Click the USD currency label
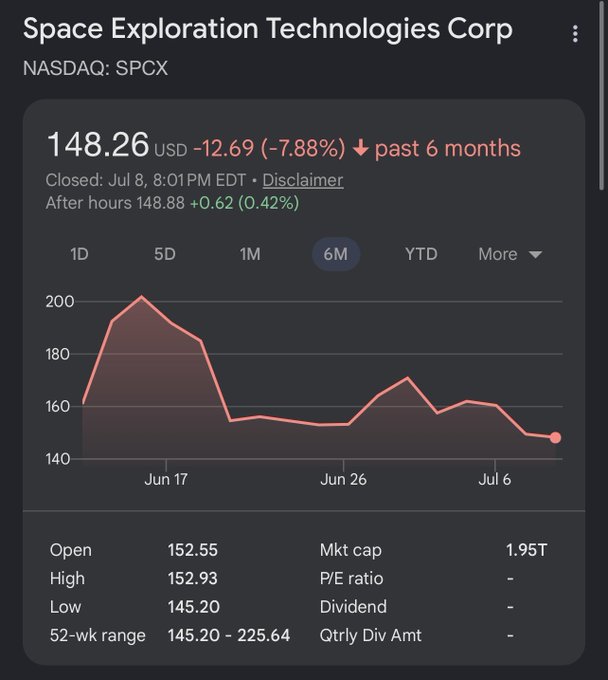608x680 pixels. 171,150
